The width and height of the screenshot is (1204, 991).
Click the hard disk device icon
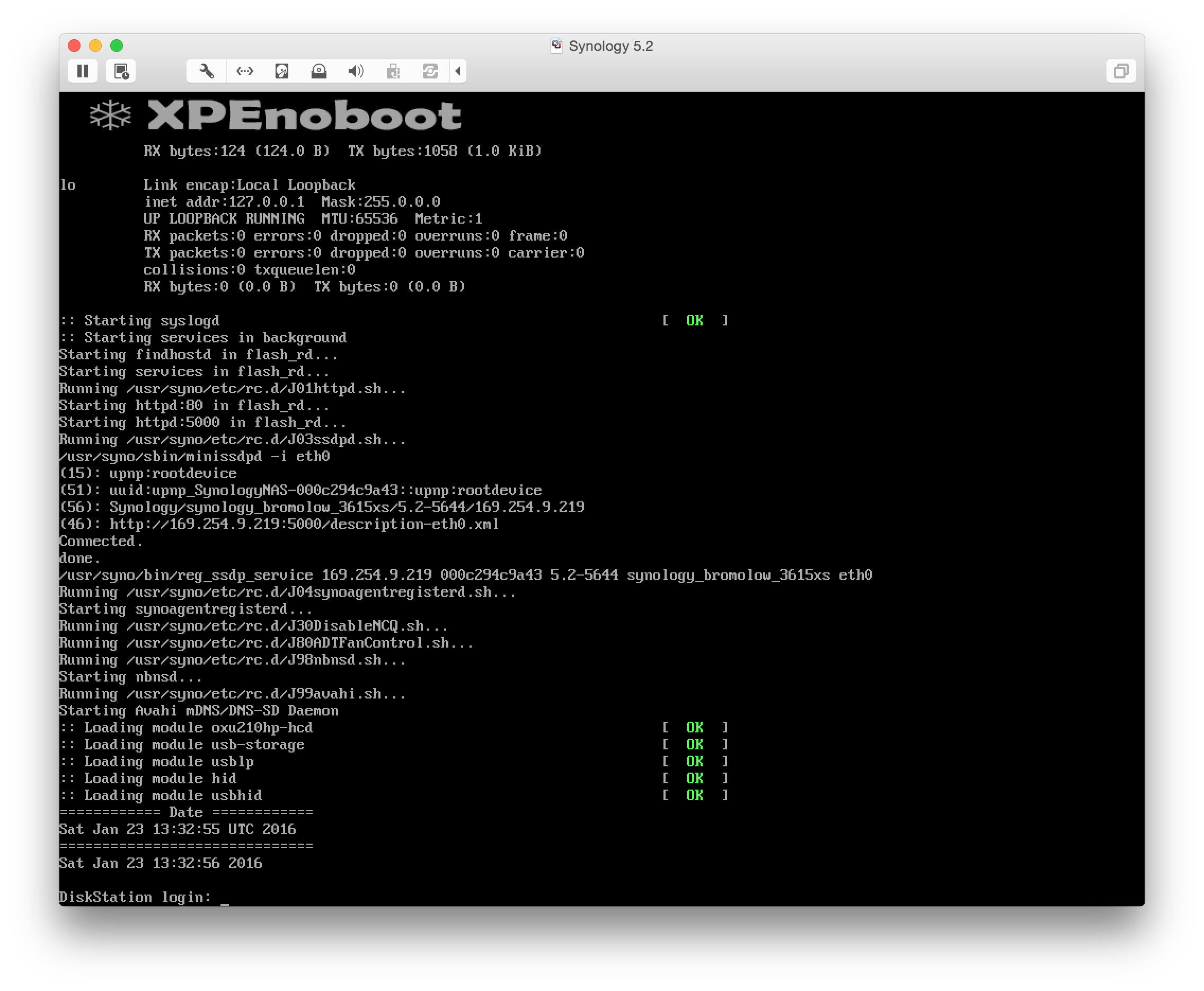tap(282, 72)
